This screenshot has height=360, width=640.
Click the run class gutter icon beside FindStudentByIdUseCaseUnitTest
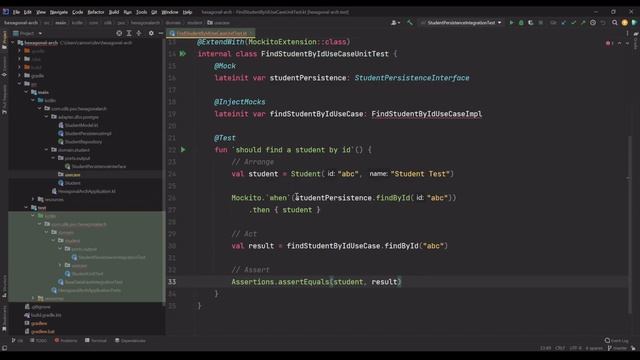click(x=183, y=53)
